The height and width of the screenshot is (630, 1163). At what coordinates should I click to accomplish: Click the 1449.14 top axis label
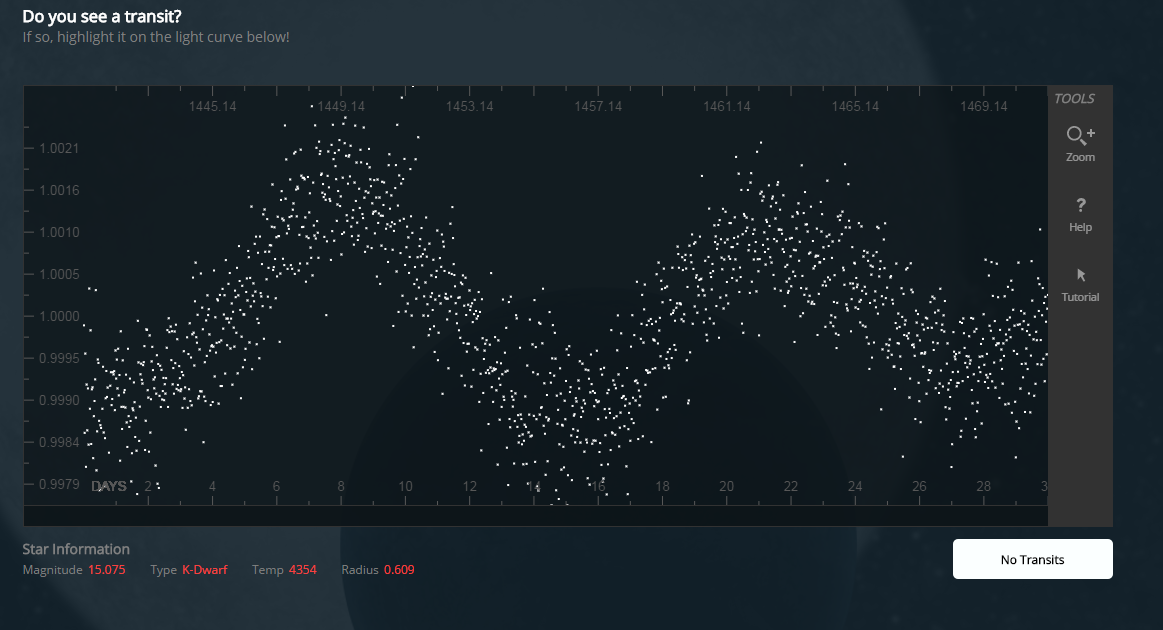point(341,106)
